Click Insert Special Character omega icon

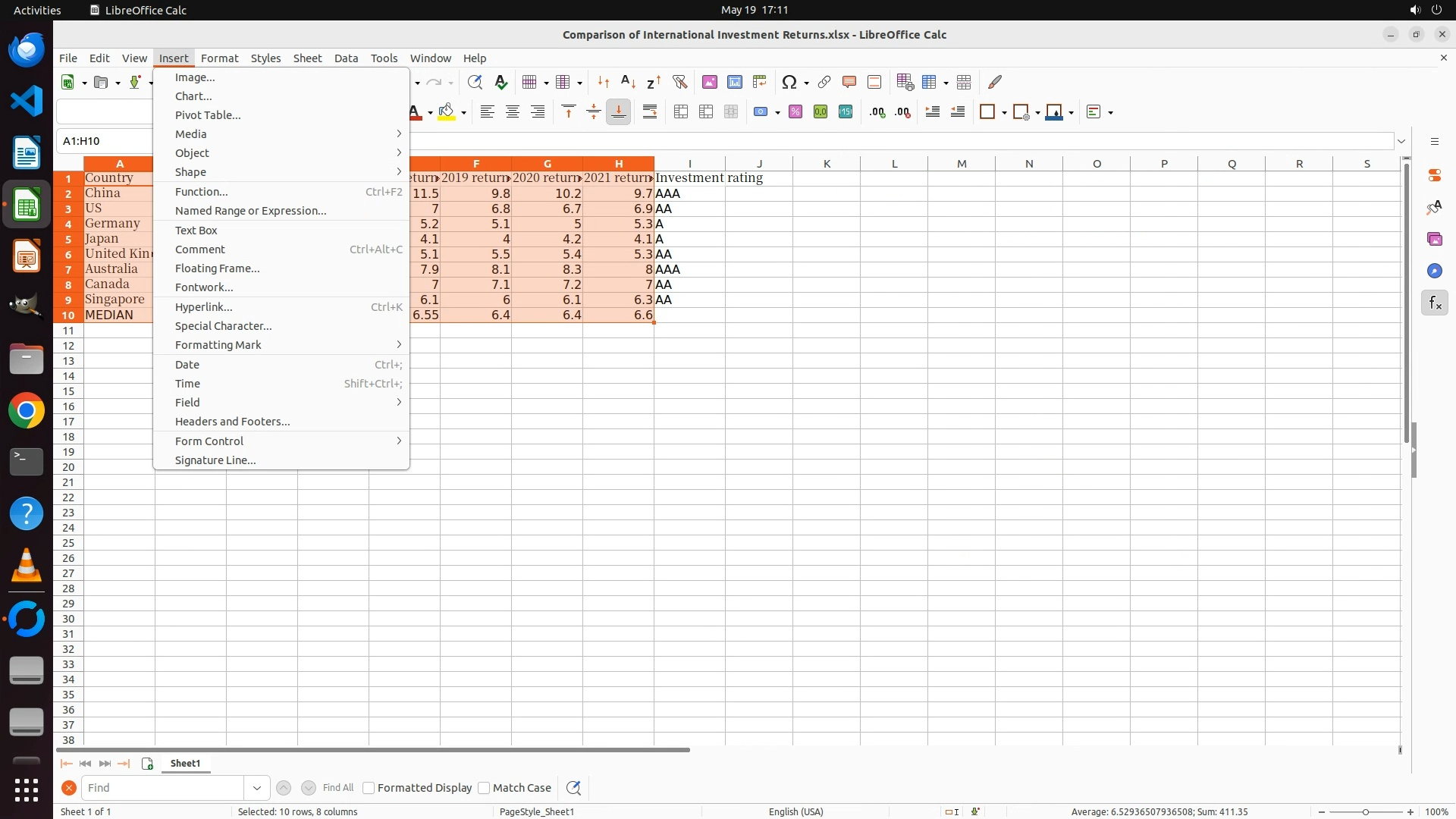(x=789, y=82)
